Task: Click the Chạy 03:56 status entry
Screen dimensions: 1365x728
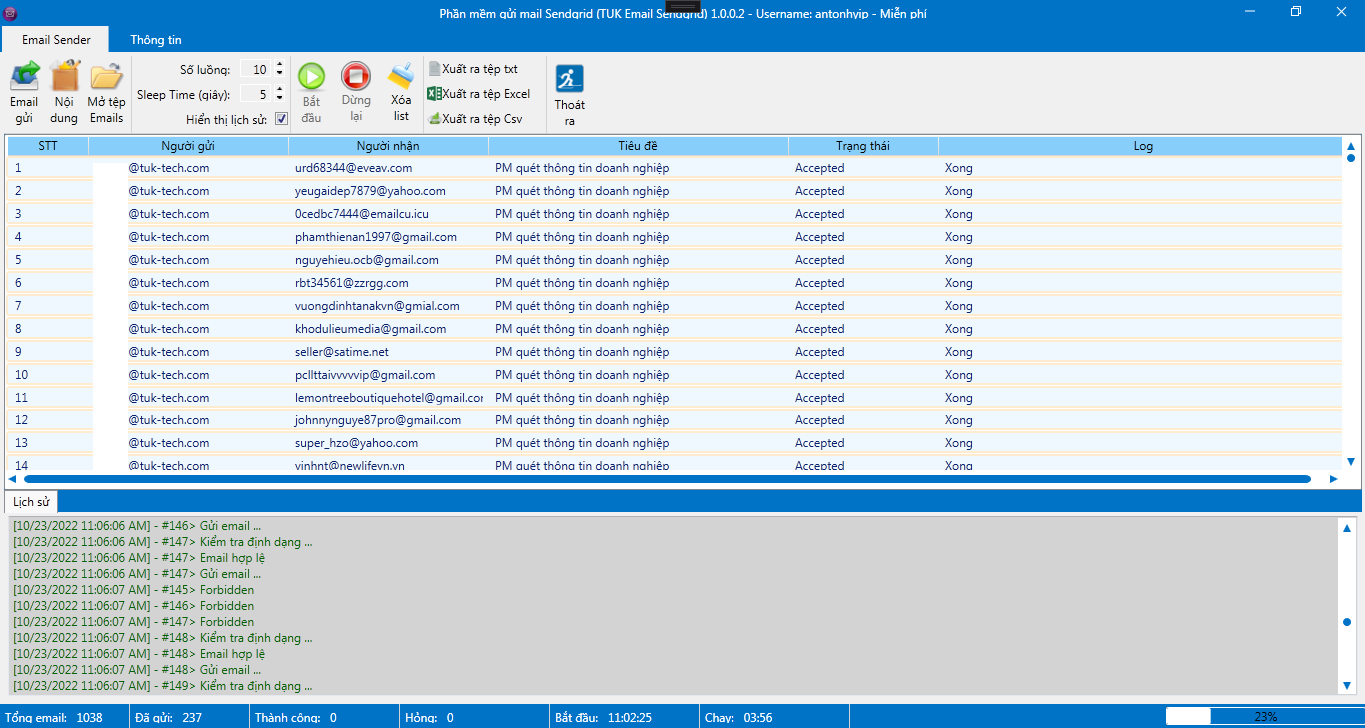Action: click(738, 717)
